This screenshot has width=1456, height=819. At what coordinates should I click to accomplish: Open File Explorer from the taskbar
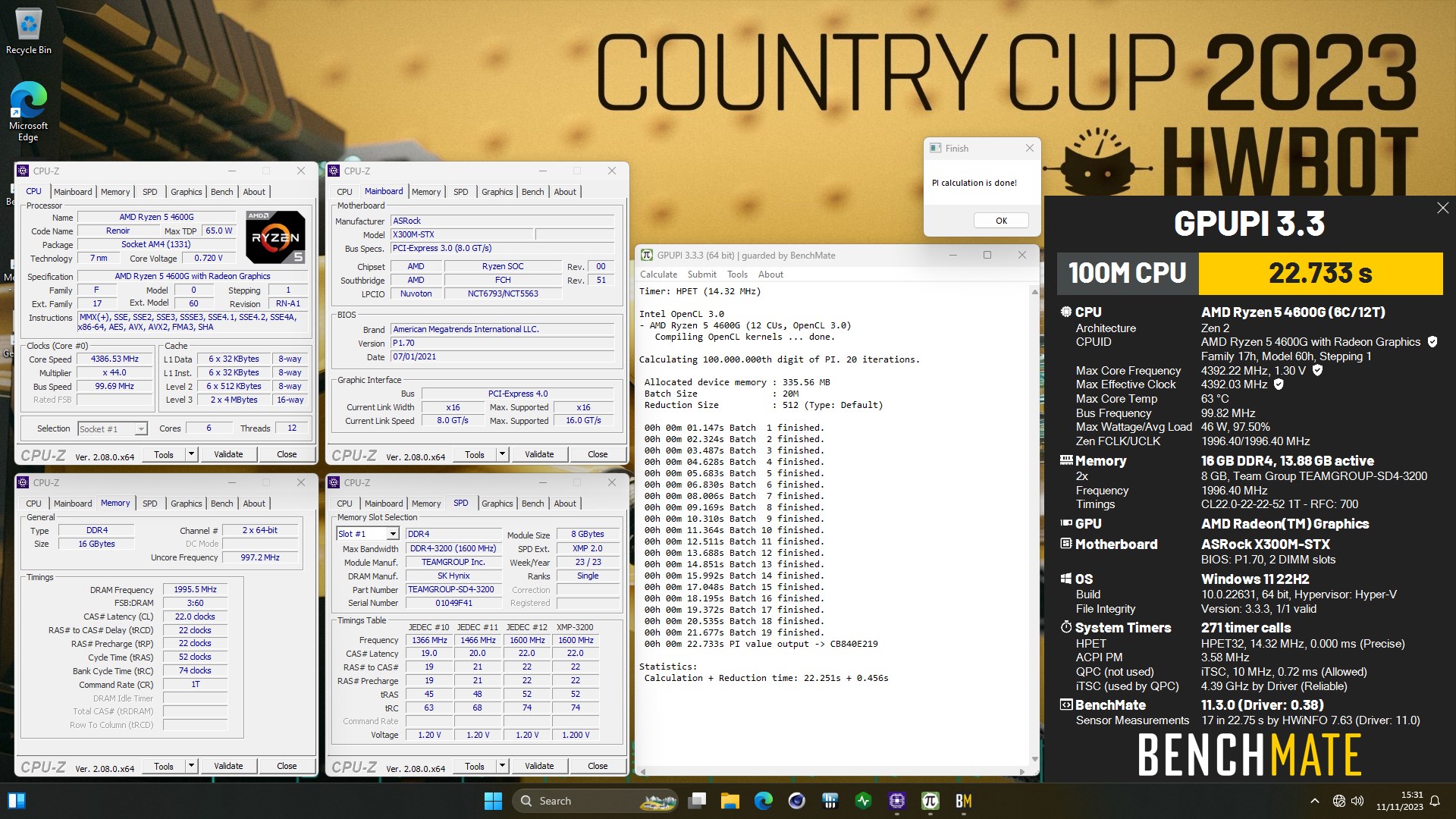[x=730, y=801]
